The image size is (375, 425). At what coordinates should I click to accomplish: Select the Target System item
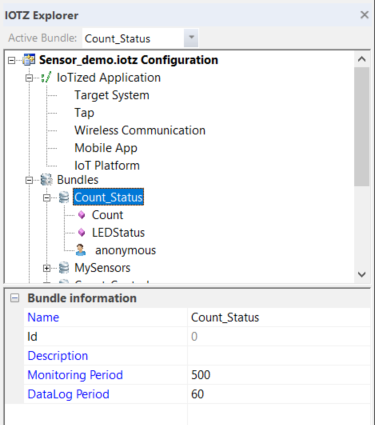112,95
